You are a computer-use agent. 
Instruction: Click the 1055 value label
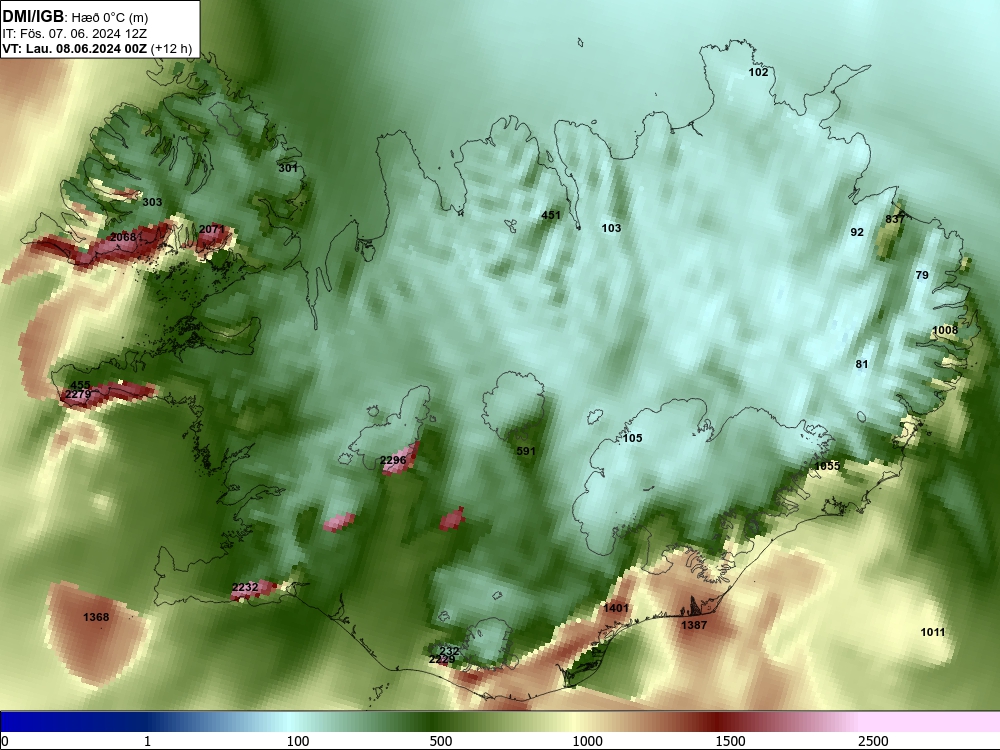click(827, 466)
